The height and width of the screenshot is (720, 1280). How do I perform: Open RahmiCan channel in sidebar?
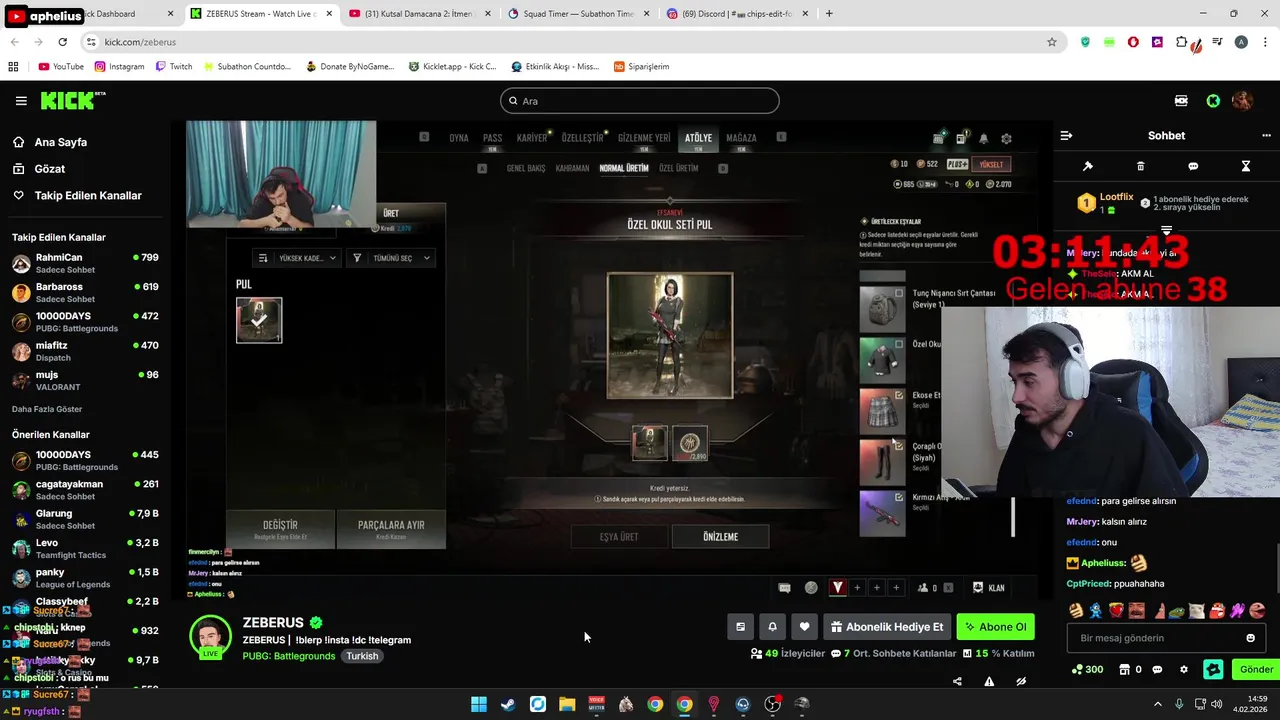click(85, 264)
